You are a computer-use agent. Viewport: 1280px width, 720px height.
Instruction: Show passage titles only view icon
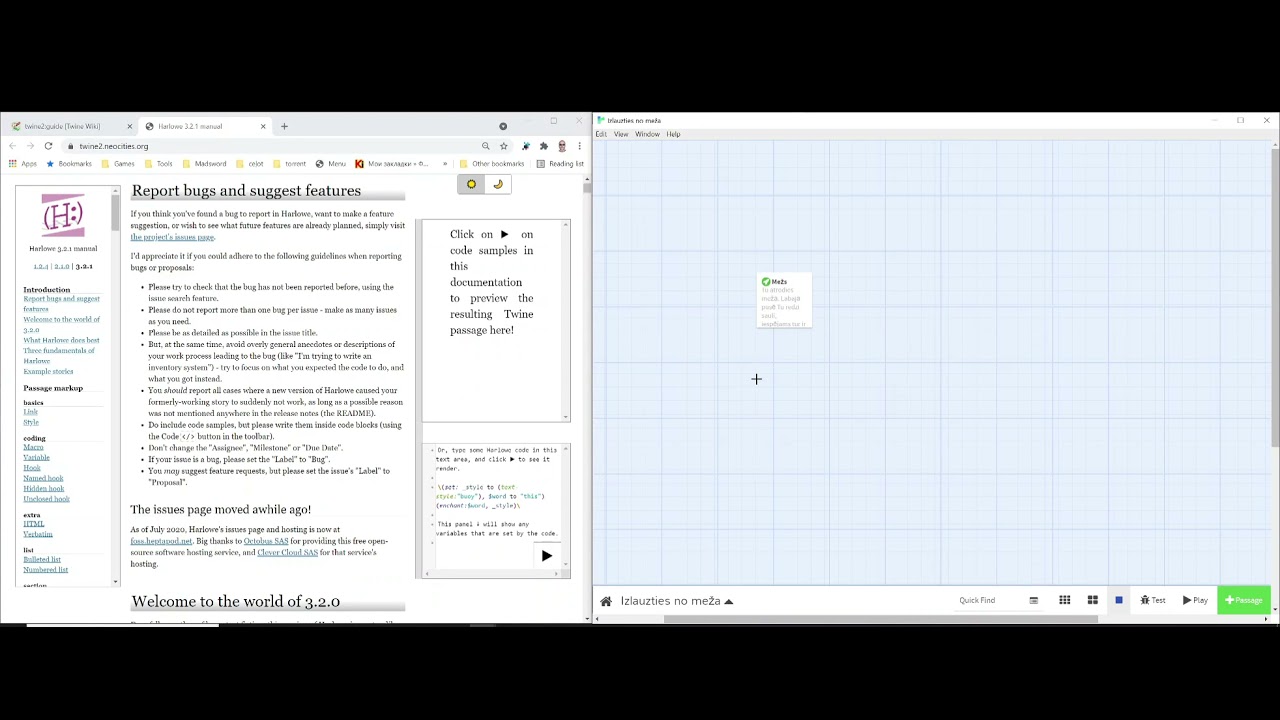[x=1034, y=600]
